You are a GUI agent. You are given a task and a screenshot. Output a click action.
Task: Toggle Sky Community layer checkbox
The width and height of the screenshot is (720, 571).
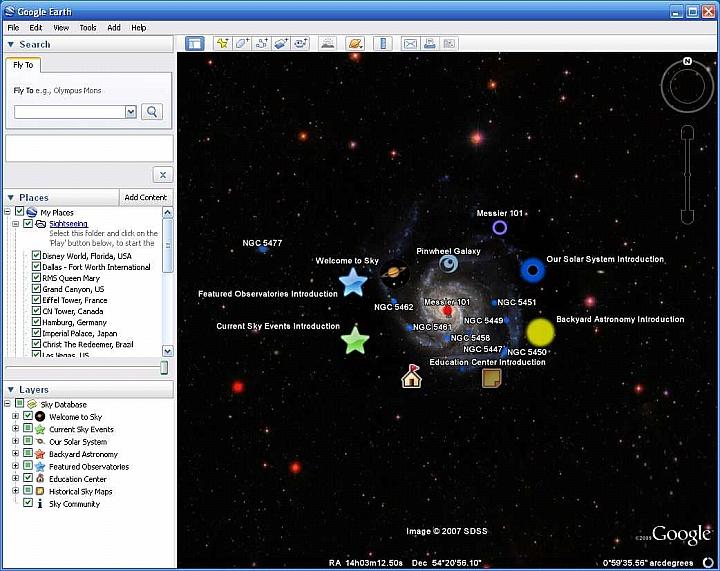pos(28,503)
